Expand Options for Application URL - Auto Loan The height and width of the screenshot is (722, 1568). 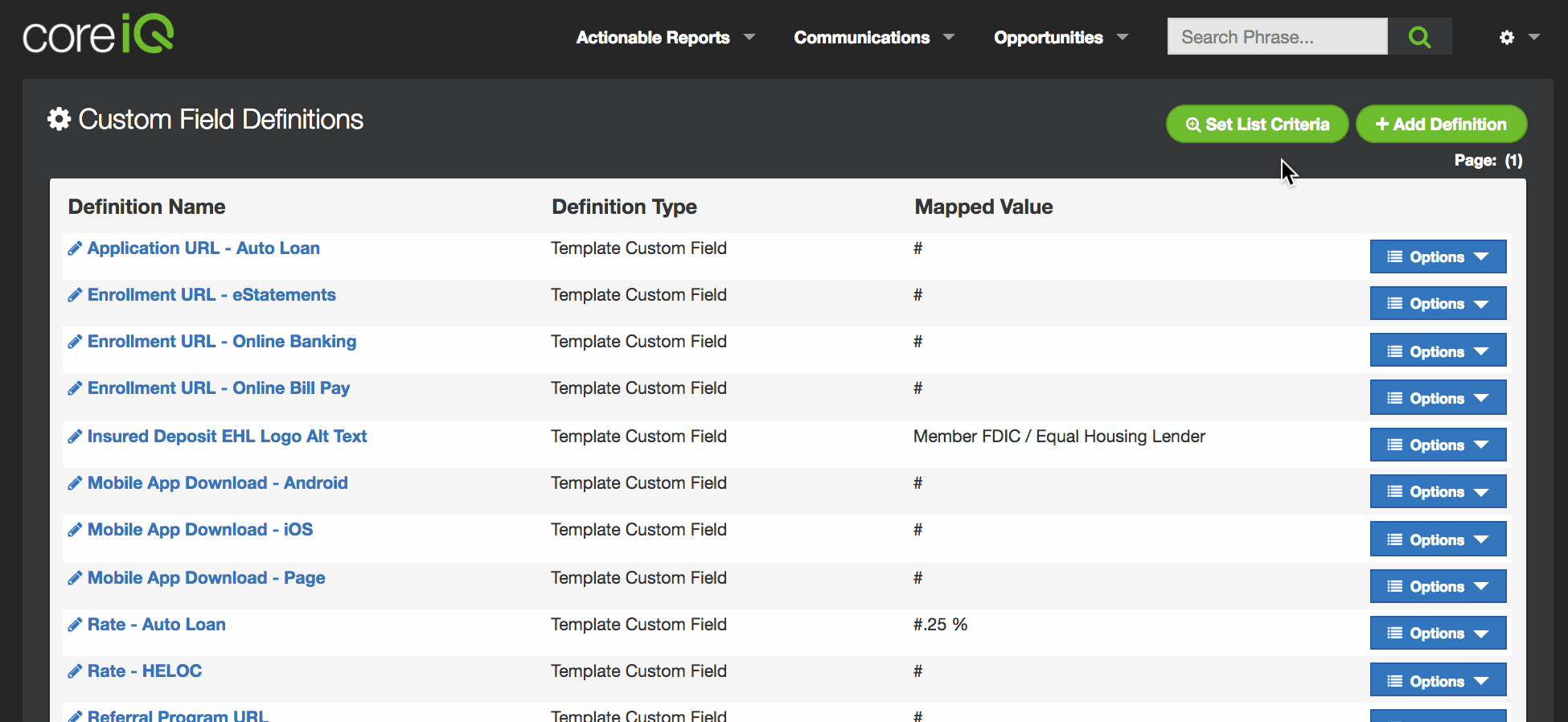tap(1437, 257)
